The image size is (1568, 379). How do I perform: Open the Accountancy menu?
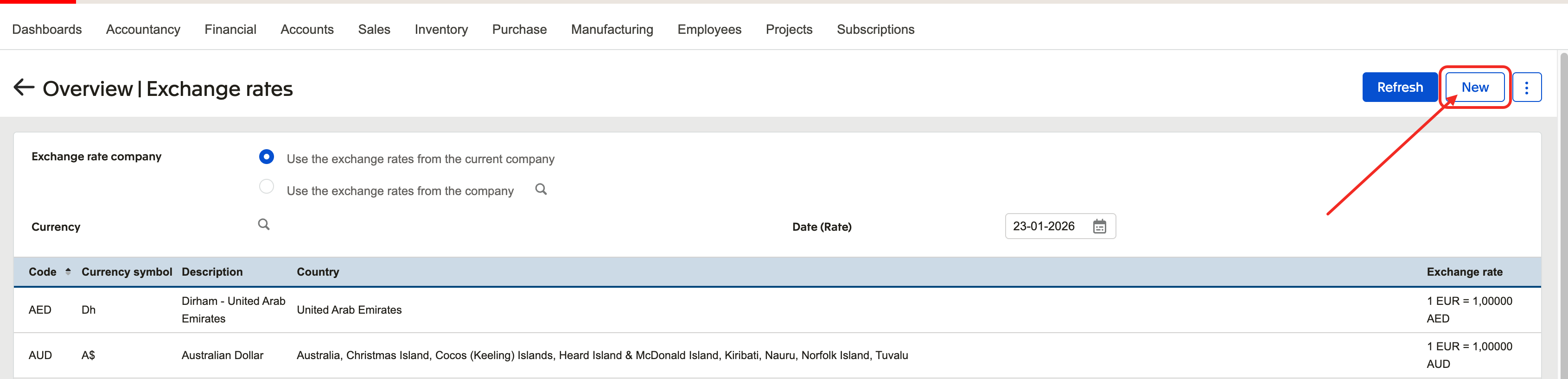143,29
